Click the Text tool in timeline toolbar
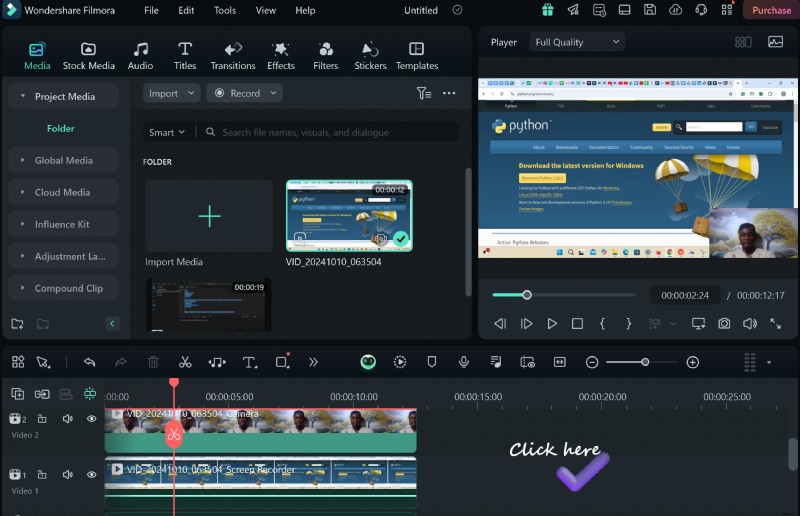 (250, 362)
